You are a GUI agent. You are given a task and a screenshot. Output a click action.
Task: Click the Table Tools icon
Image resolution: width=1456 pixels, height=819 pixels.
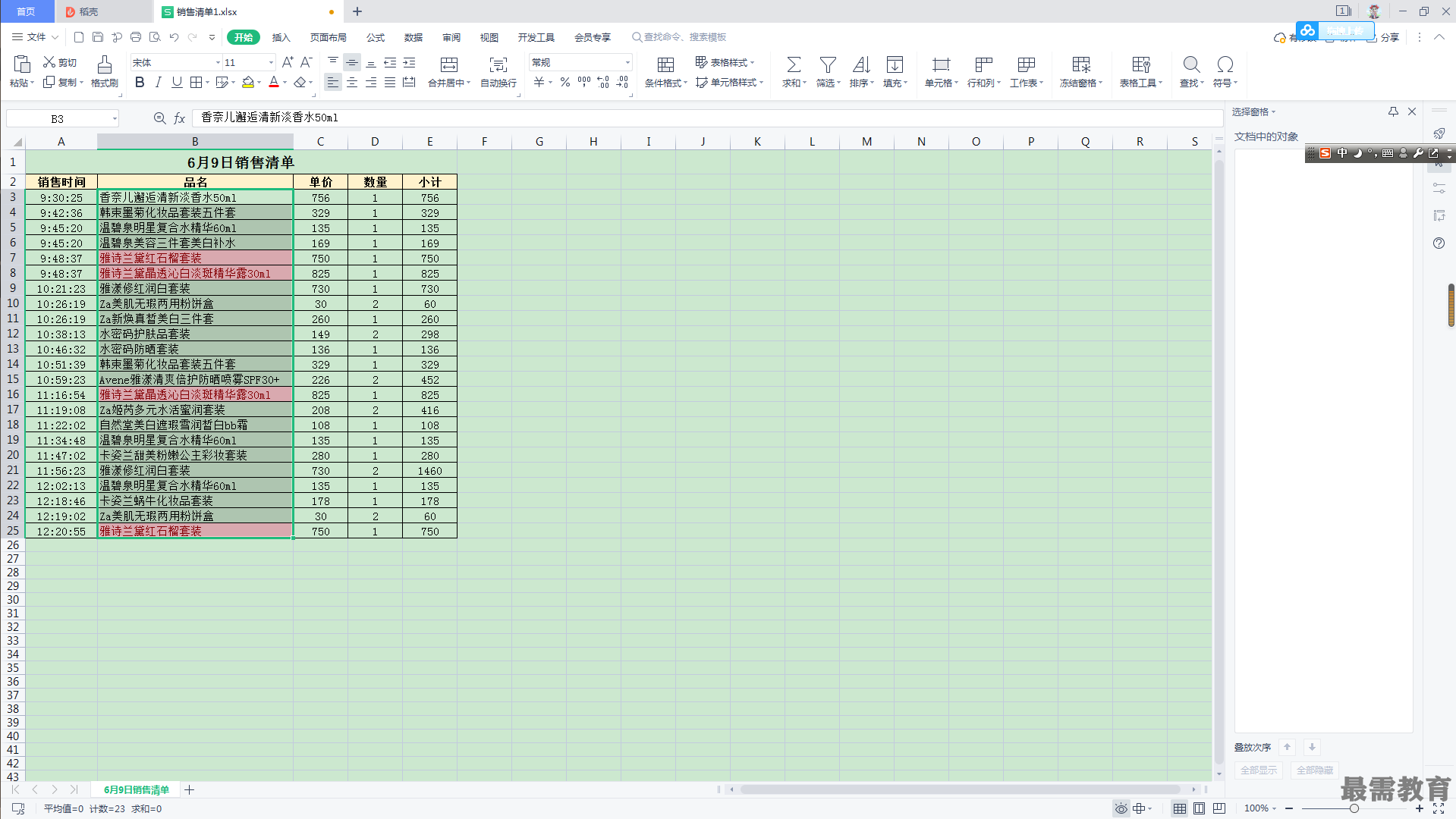(1141, 64)
